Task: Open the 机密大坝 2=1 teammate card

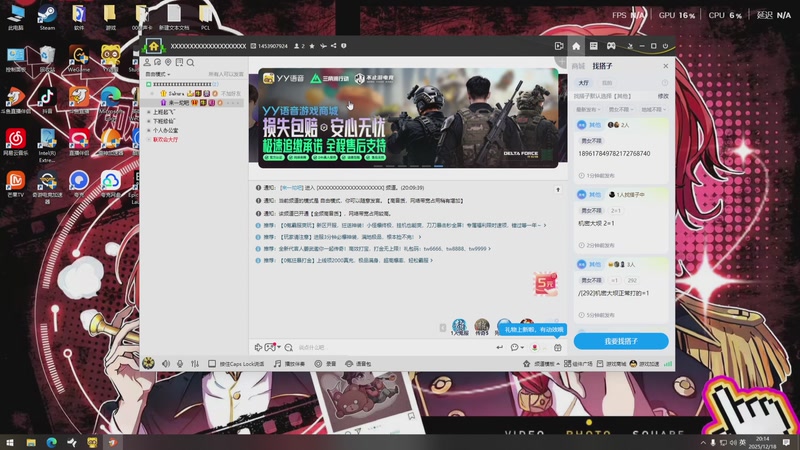Action: pos(621,220)
